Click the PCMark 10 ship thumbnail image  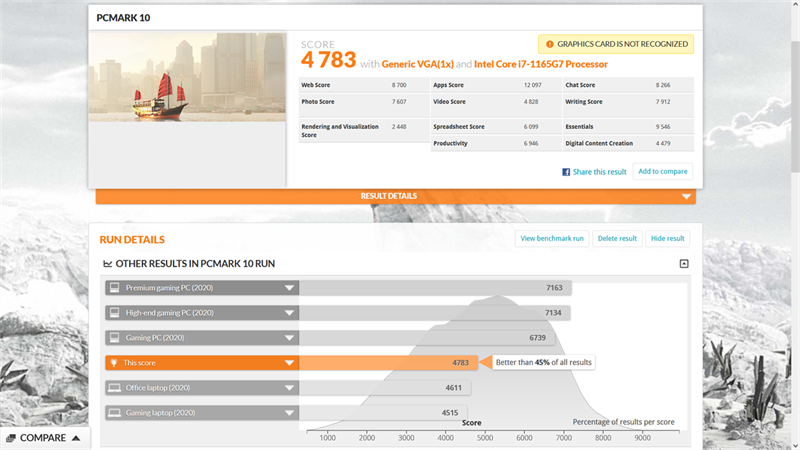[x=187, y=77]
